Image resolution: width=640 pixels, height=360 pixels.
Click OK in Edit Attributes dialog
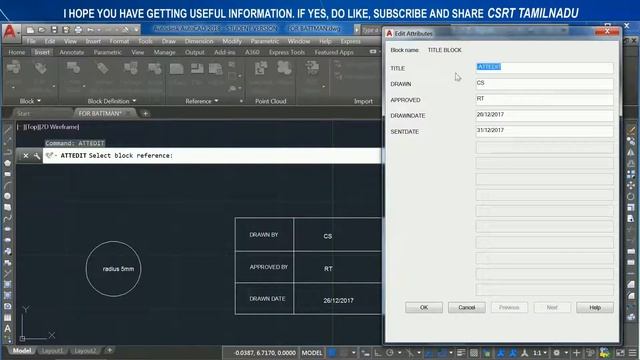[x=424, y=307]
